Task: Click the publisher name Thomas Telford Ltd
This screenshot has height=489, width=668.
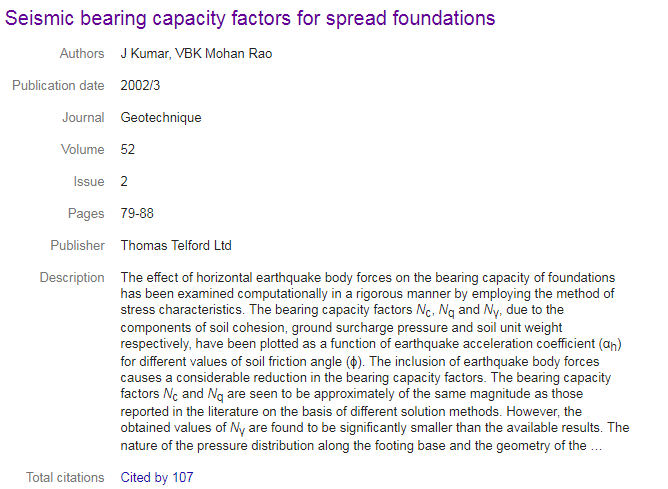Action: click(x=176, y=245)
